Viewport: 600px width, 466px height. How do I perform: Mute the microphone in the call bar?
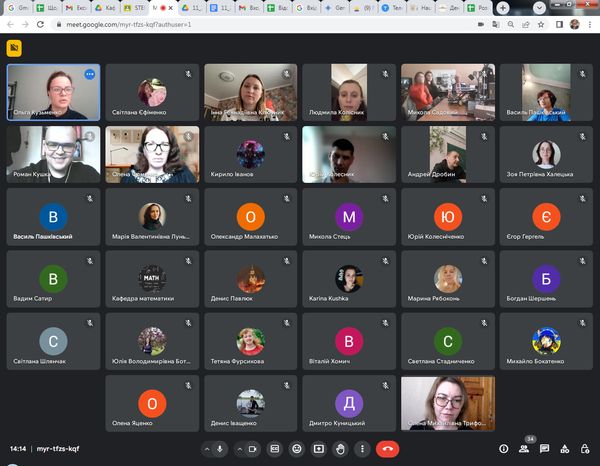click(x=219, y=449)
